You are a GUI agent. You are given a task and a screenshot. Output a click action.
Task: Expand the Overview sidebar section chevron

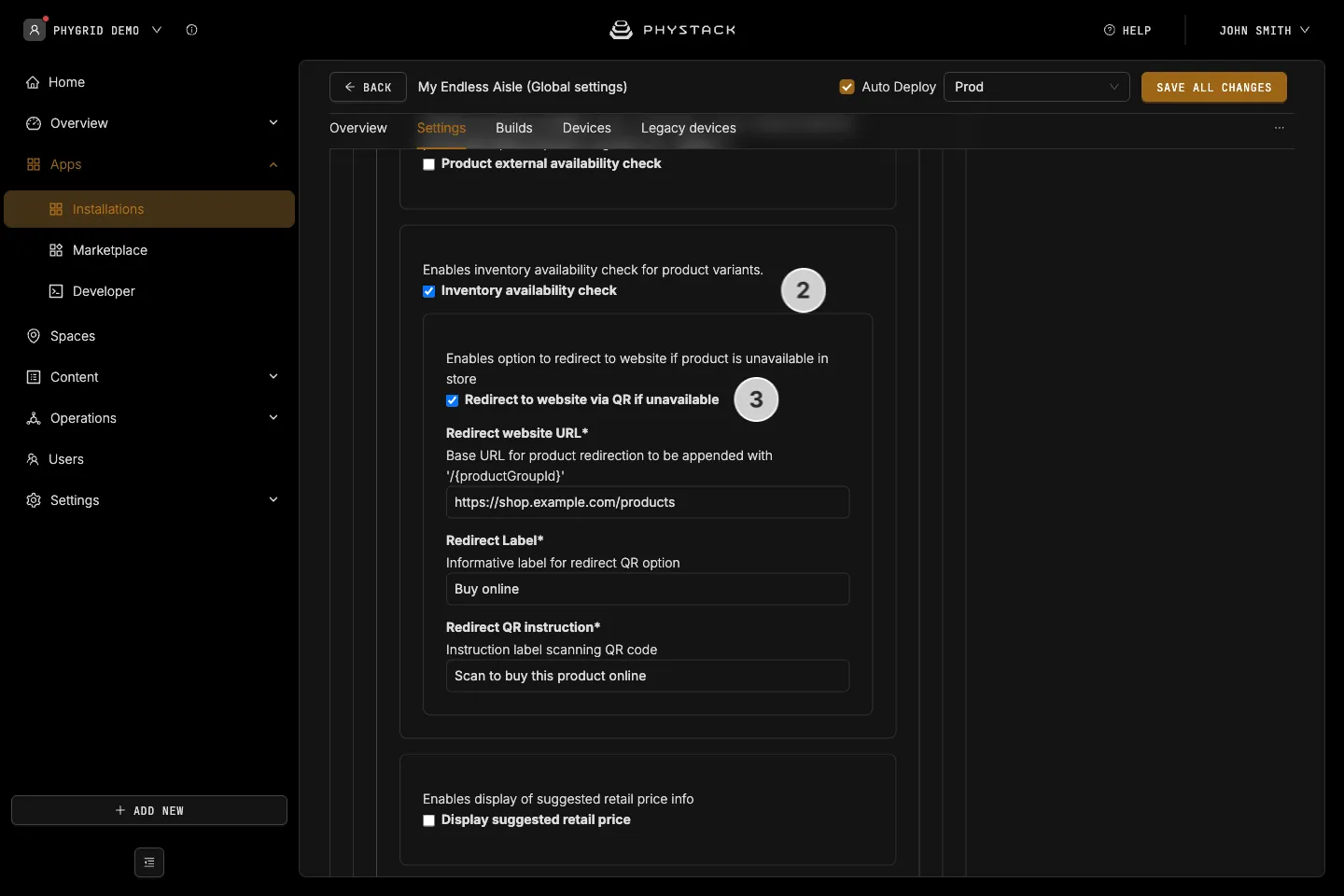click(x=273, y=123)
